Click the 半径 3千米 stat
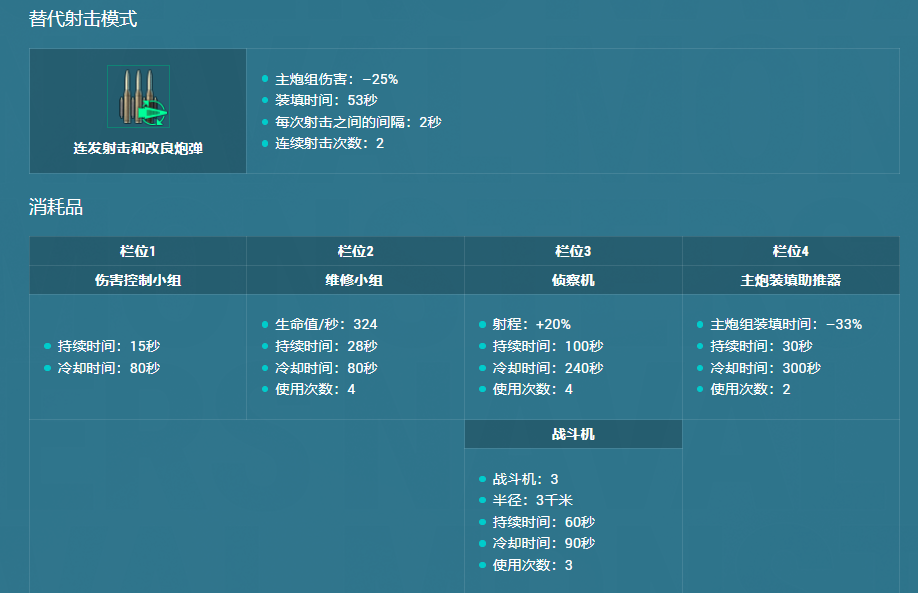 click(x=532, y=500)
